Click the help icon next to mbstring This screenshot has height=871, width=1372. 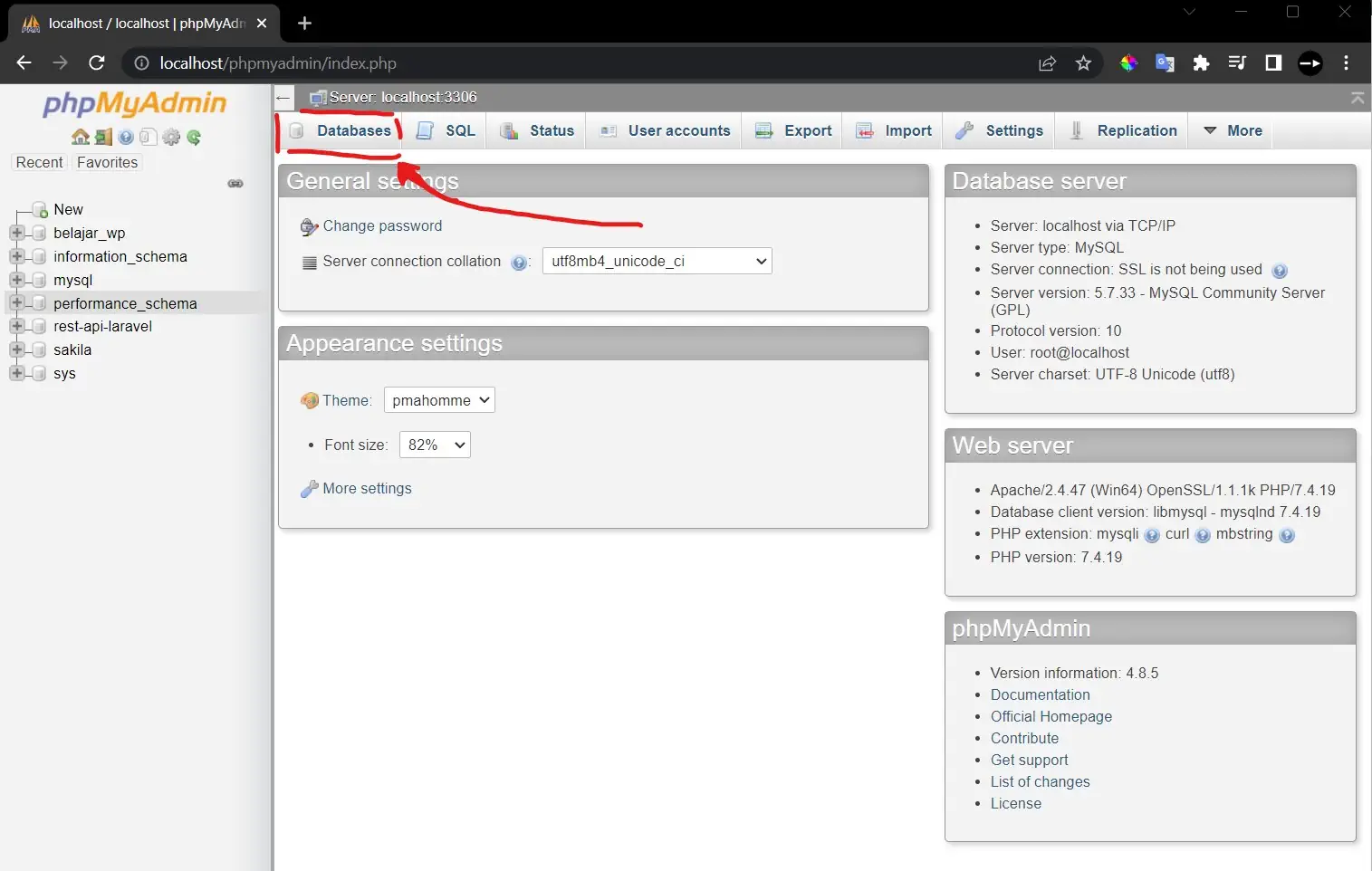click(x=1287, y=535)
